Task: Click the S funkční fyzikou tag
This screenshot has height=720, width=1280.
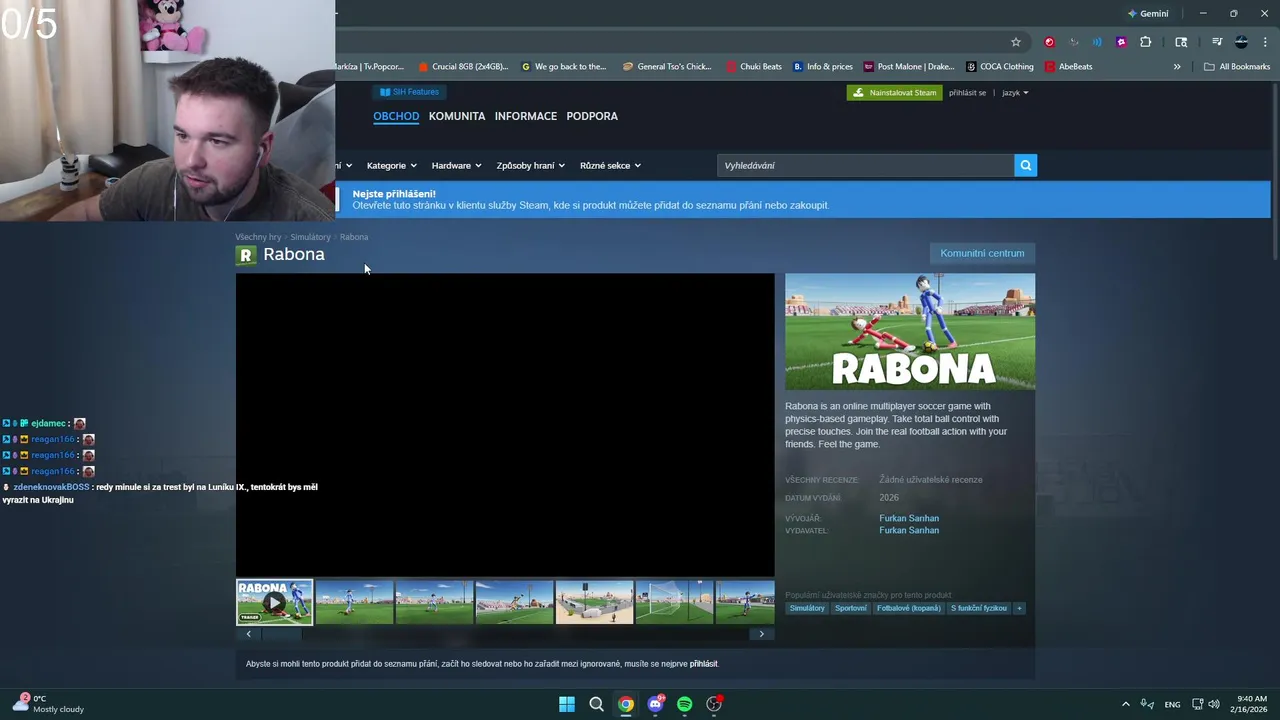Action: [x=979, y=608]
